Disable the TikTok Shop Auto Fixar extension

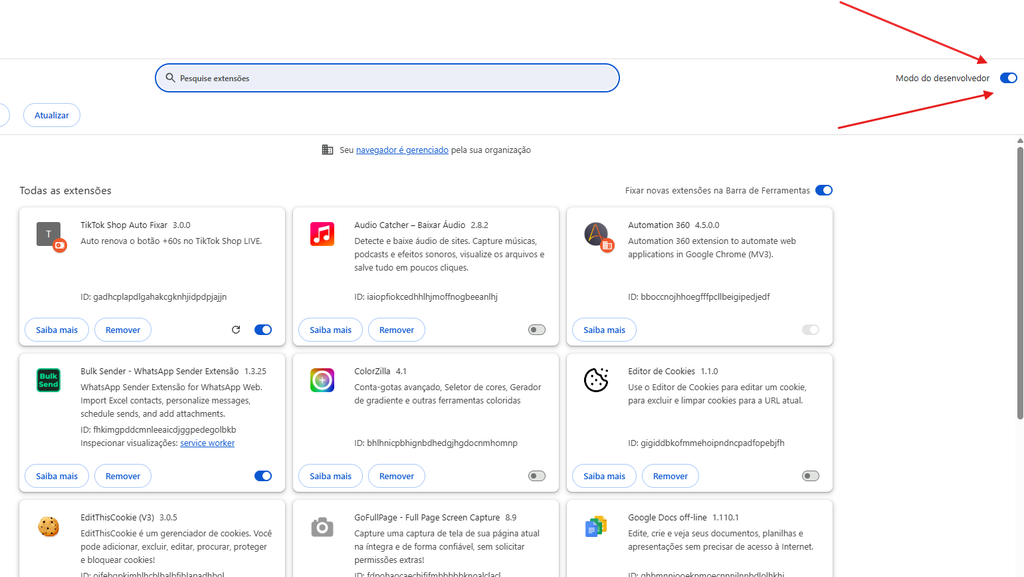point(263,330)
